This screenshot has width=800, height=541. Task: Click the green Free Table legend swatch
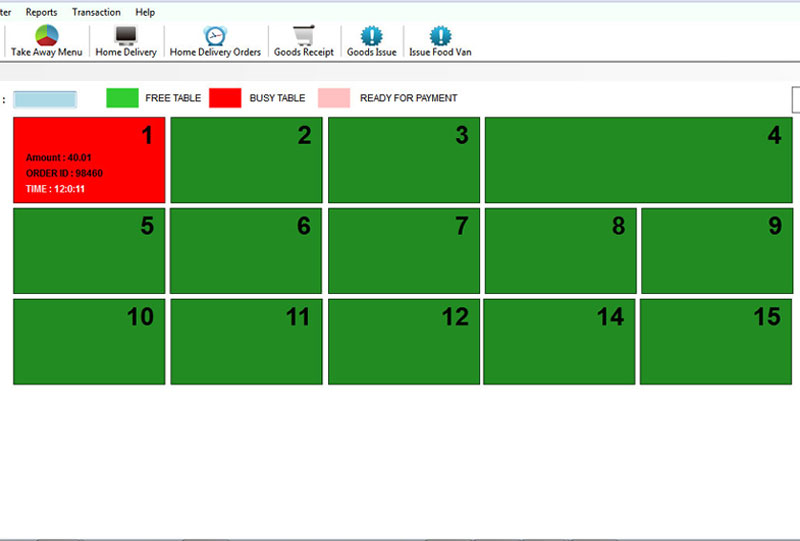(x=122, y=98)
